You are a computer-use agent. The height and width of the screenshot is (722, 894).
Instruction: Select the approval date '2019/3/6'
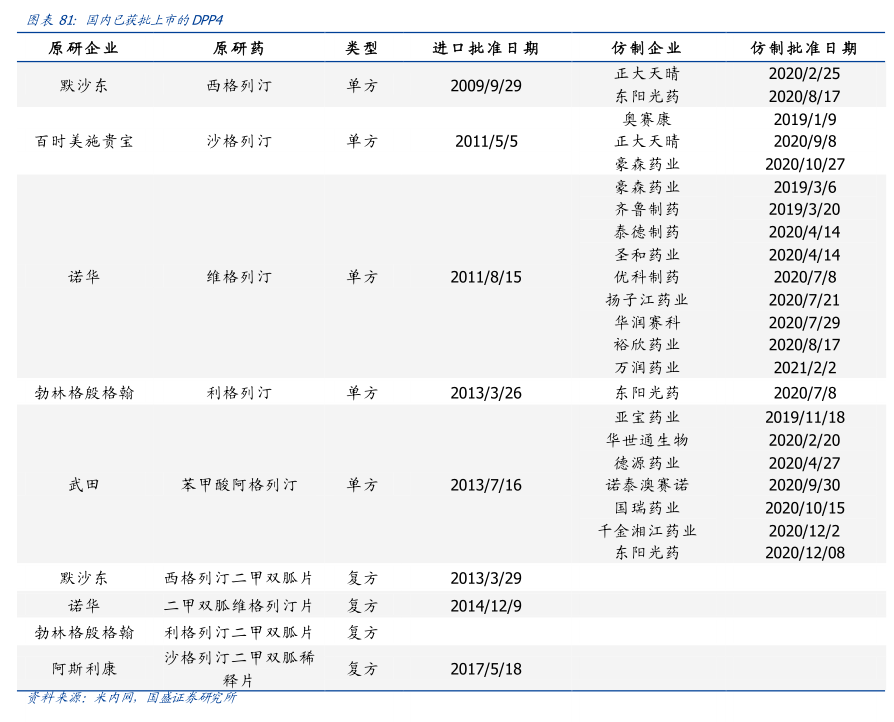pos(804,187)
